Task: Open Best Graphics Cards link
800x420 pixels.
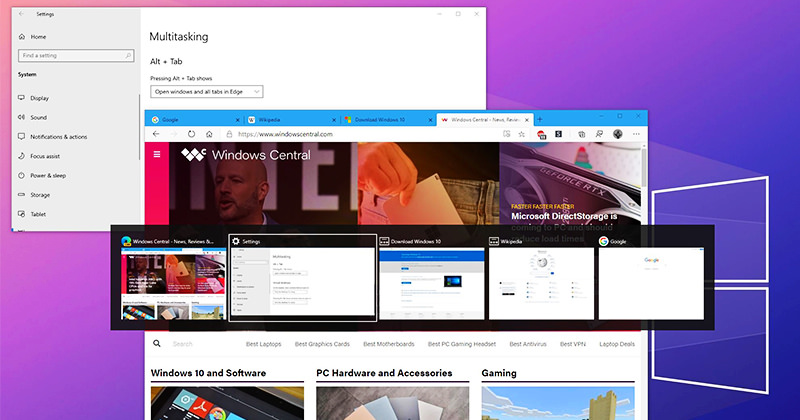Action: pos(322,344)
